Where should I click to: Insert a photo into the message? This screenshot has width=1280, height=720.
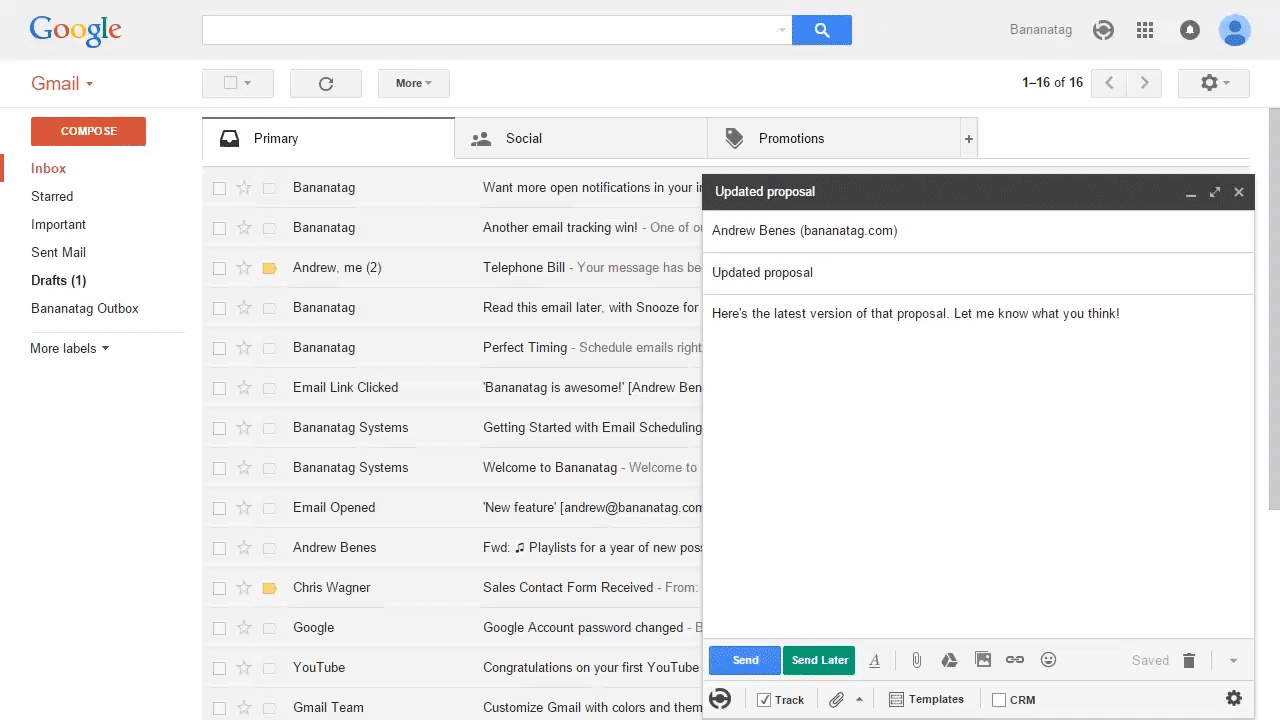tap(983, 660)
